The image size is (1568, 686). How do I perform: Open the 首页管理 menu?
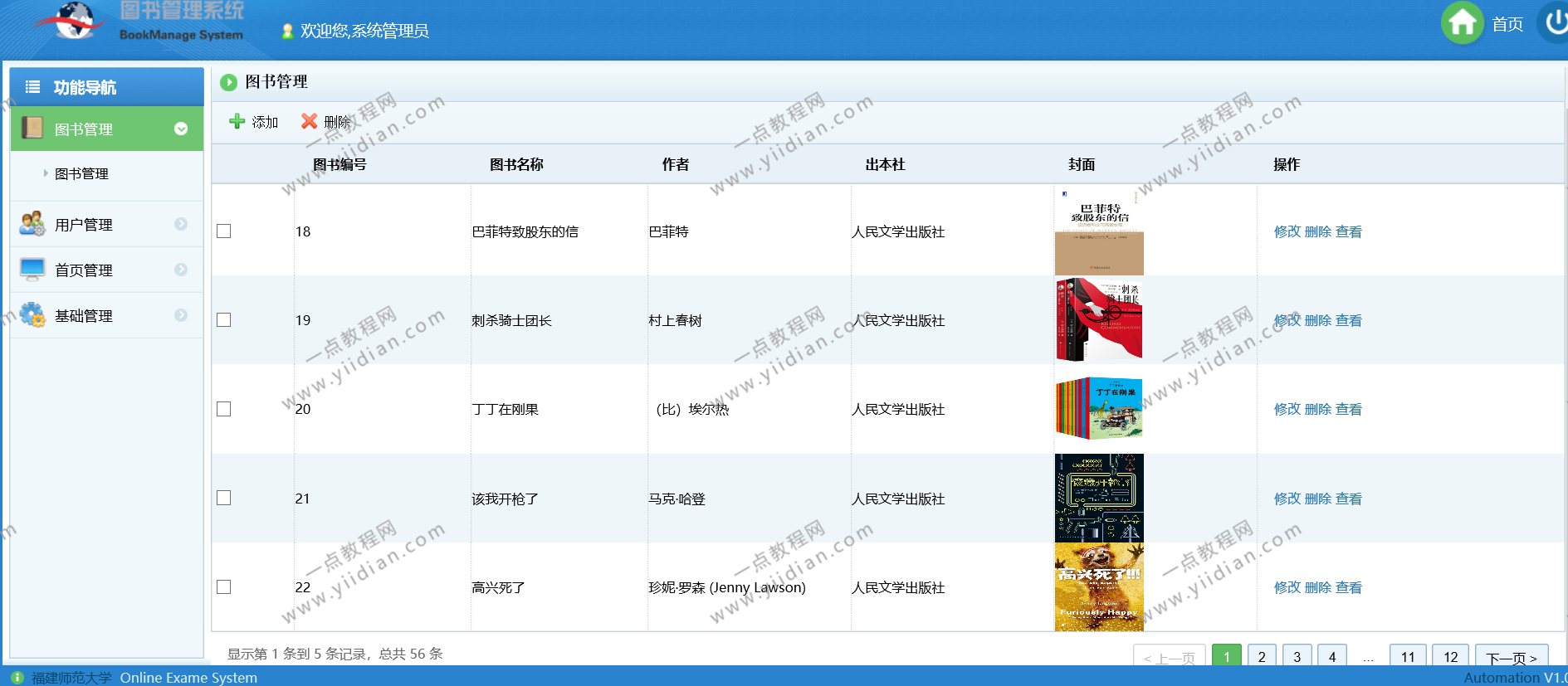[x=107, y=270]
